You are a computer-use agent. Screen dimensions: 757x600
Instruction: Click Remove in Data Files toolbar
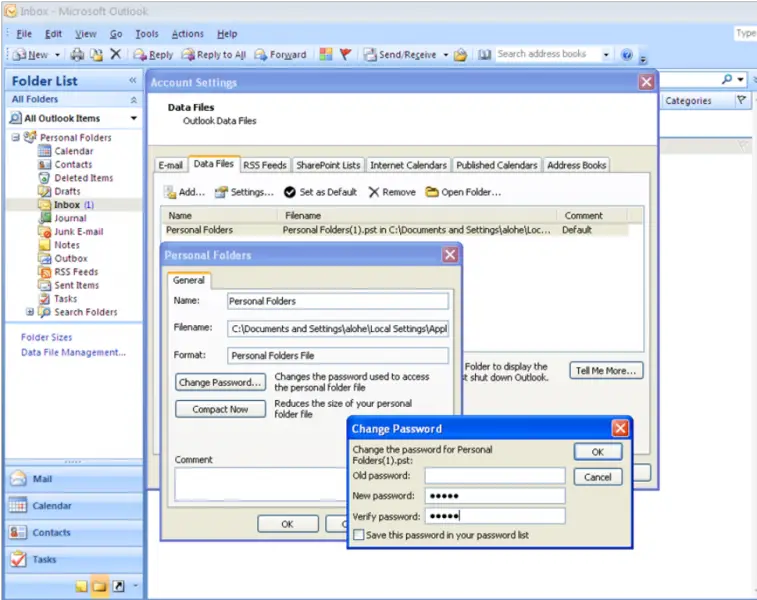tap(392, 192)
